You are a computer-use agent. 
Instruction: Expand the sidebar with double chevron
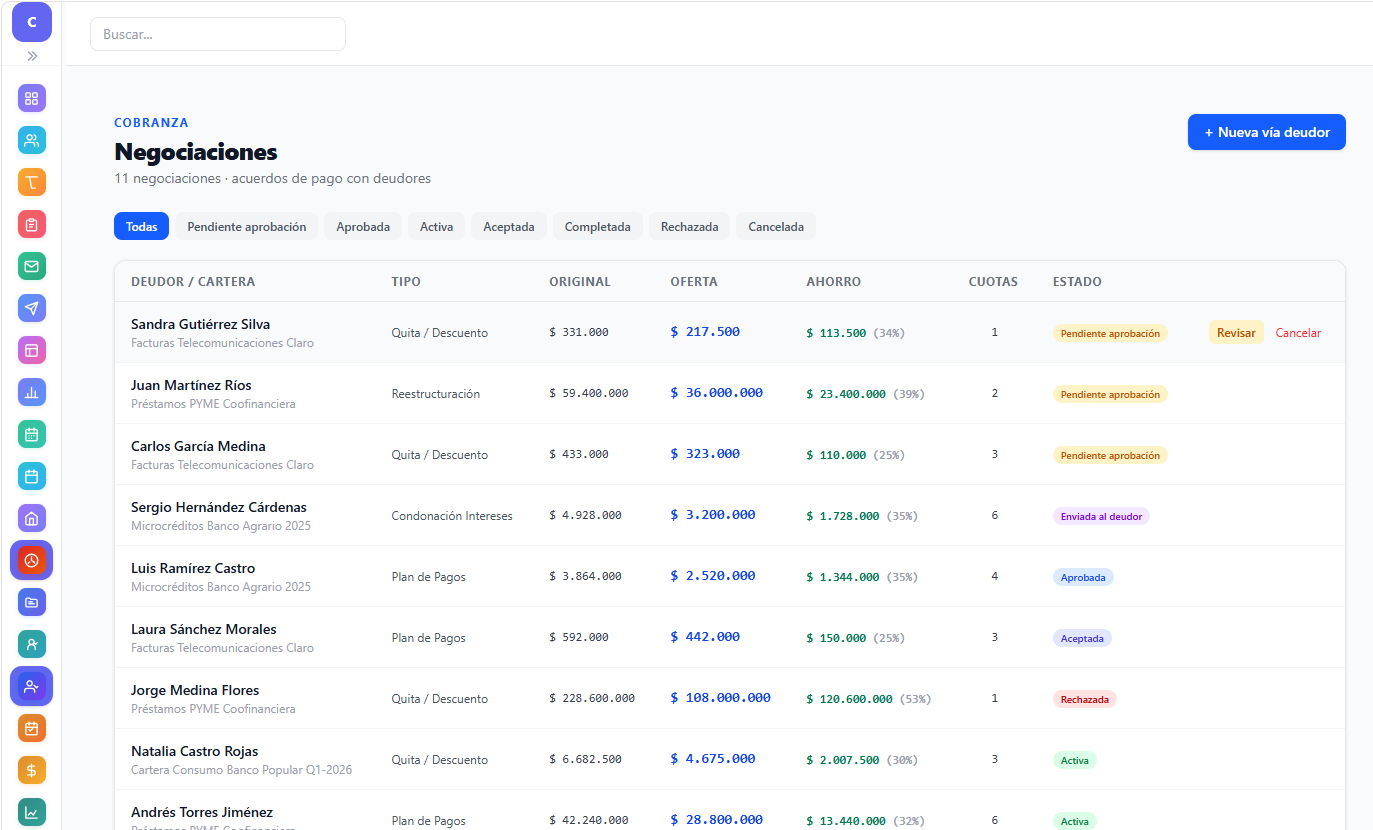click(x=32, y=56)
